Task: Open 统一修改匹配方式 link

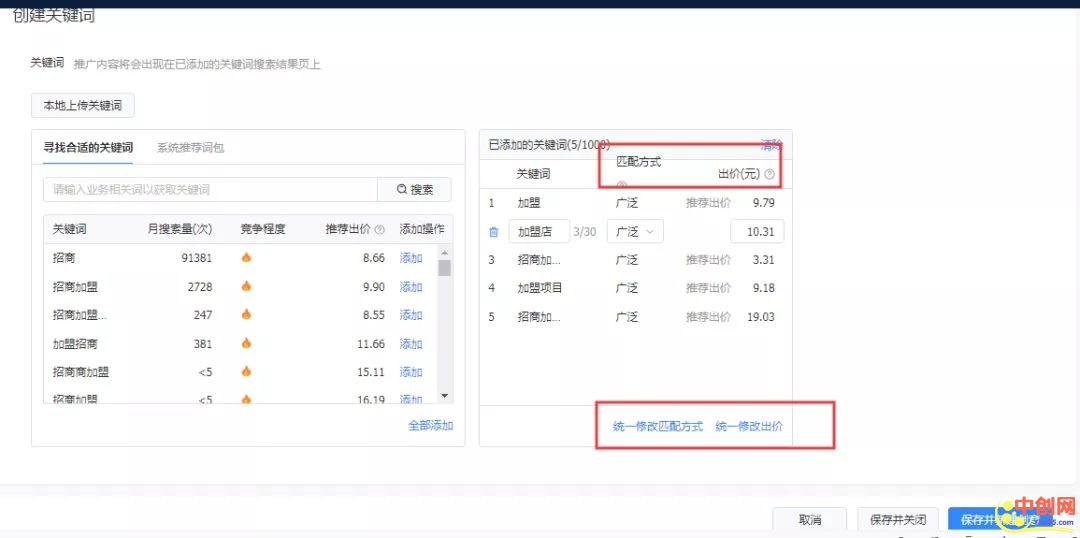Action: (658, 427)
